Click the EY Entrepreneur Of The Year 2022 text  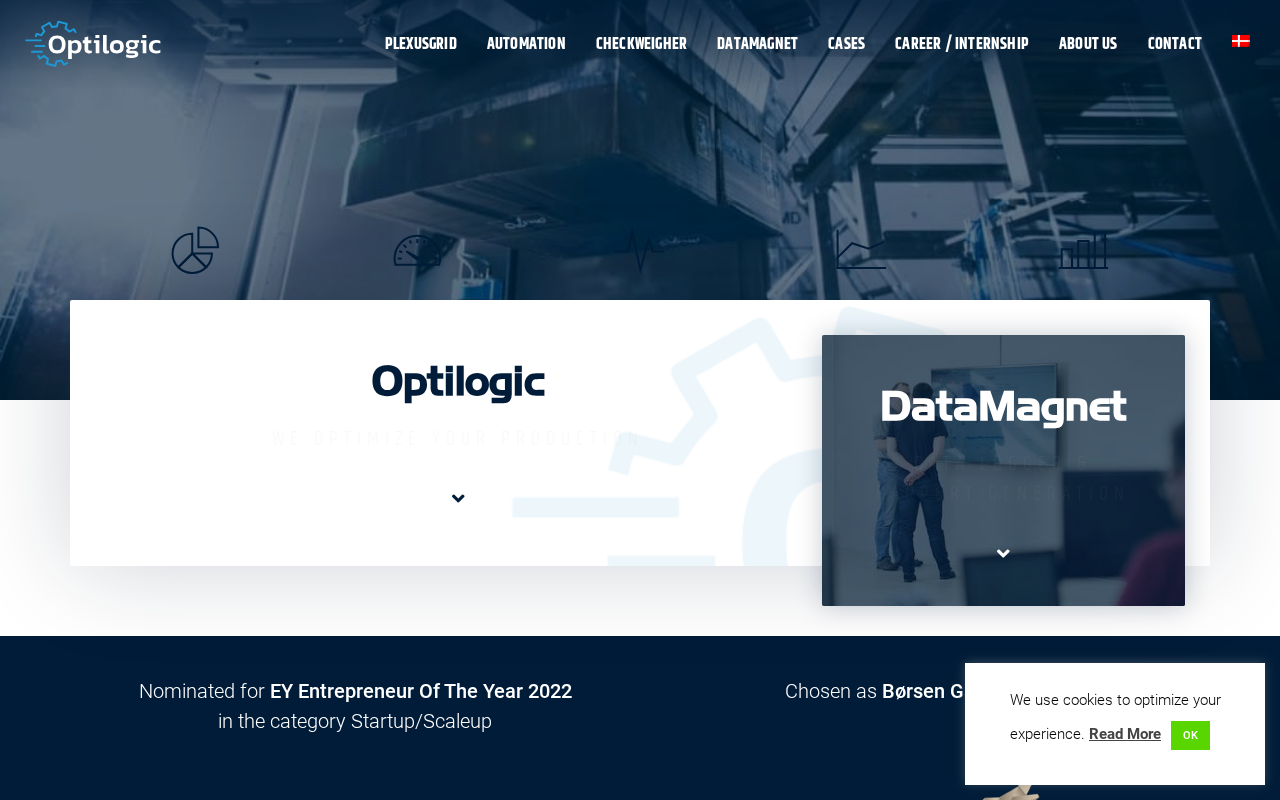(x=421, y=691)
